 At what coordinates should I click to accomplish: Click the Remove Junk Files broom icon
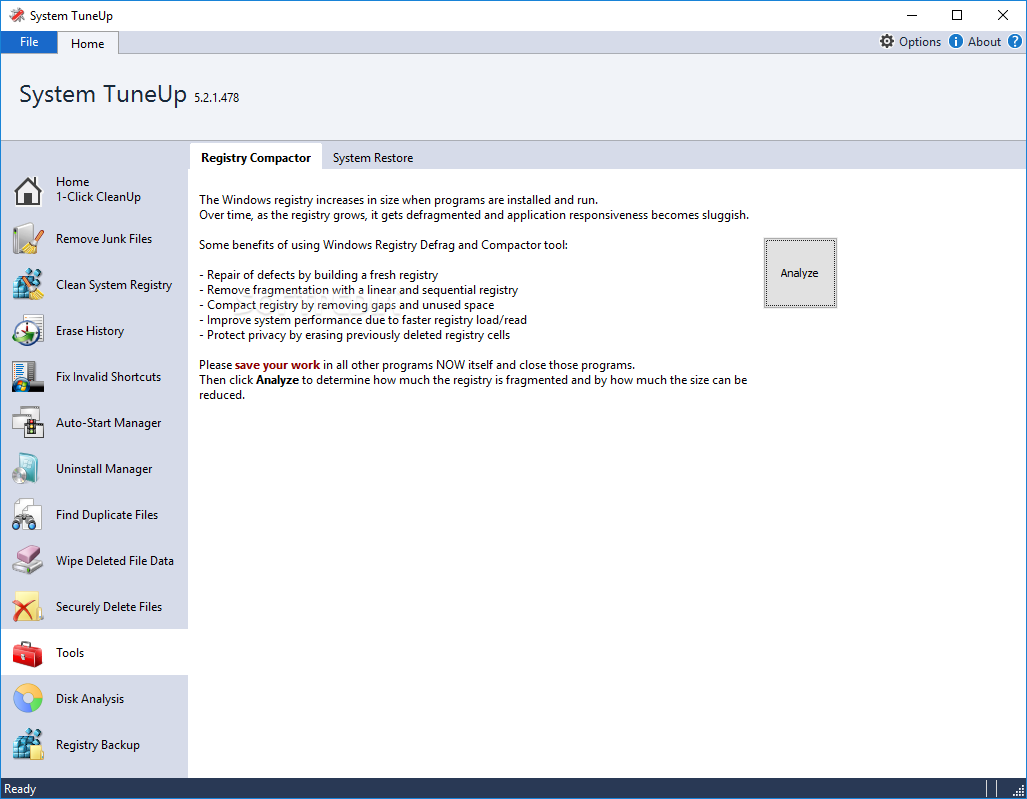click(28, 239)
